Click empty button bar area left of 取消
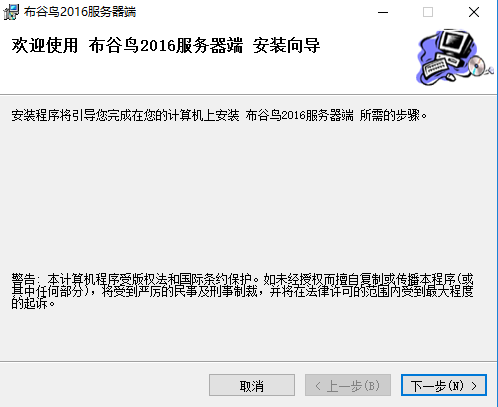Image resolution: width=498 pixels, height=407 pixels. (103, 385)
